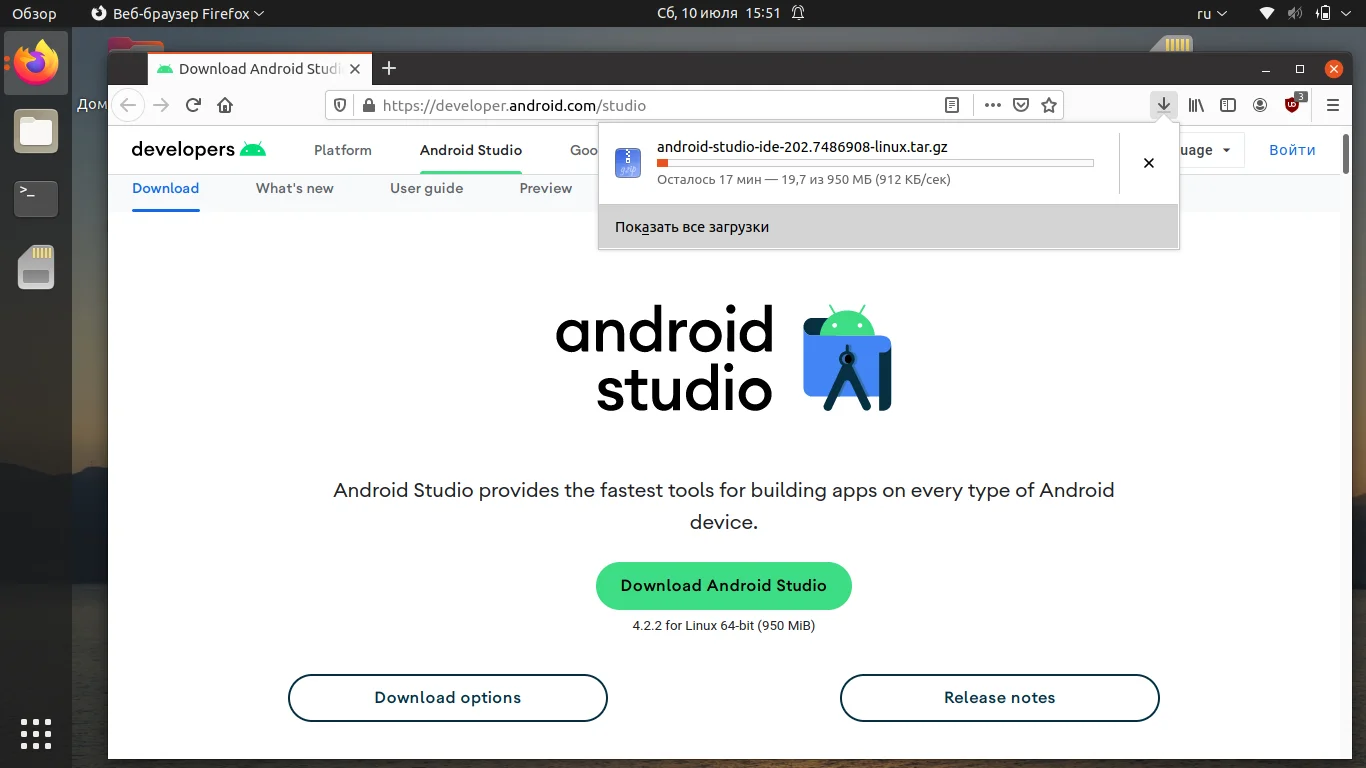Toggle Reader View icon in address bar
The image size is (1366, 768).
click(952, 105)
